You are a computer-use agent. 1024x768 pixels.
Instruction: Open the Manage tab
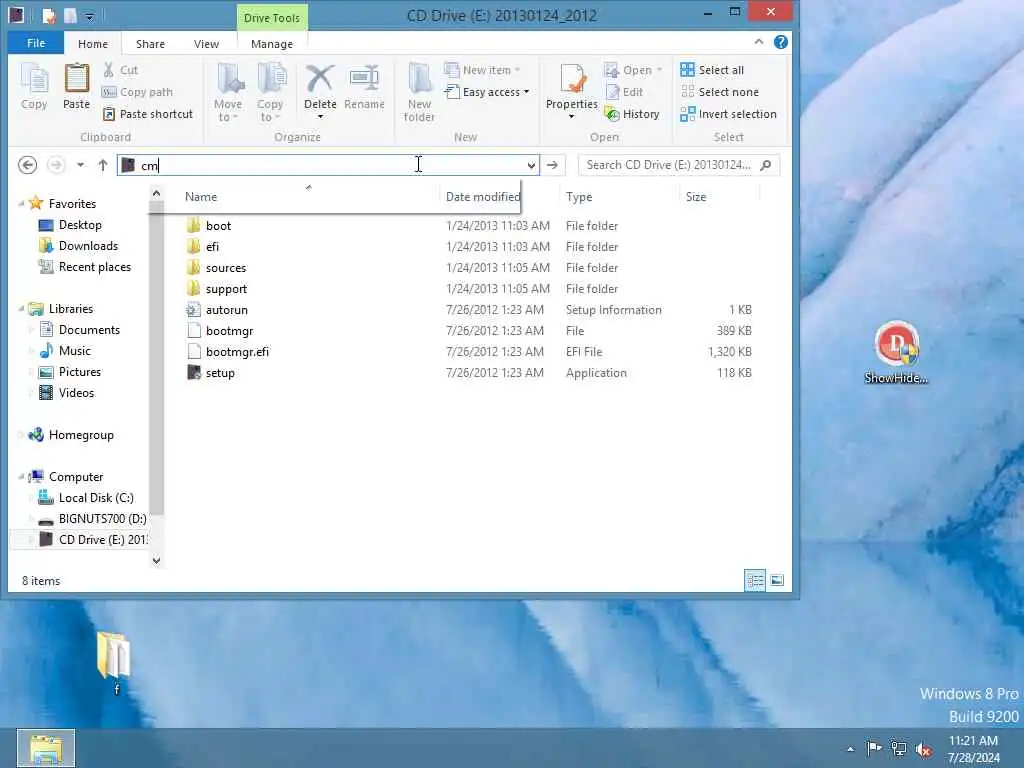(272, 44)
